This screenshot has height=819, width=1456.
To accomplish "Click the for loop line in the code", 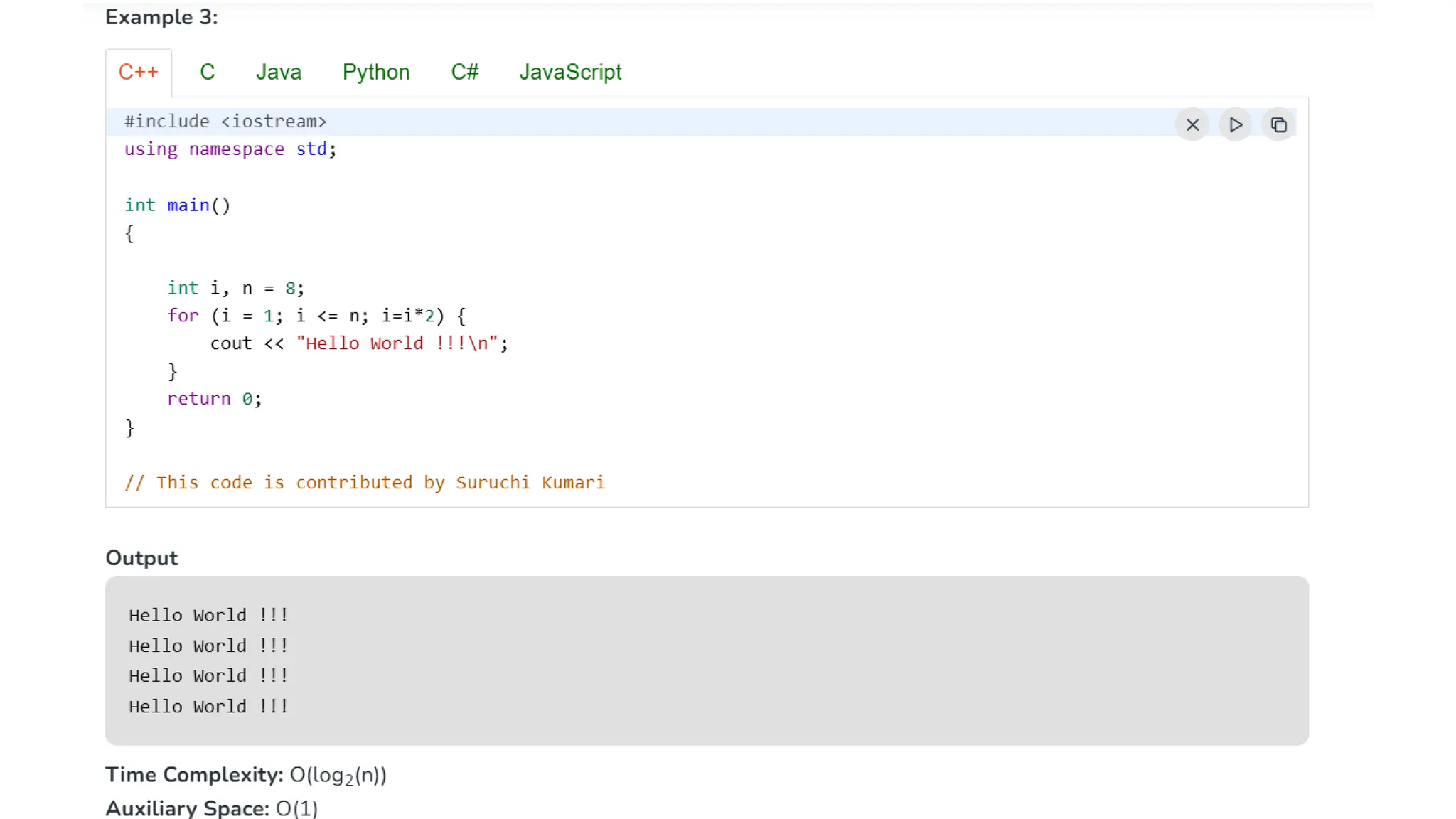I will pos(316,316).
